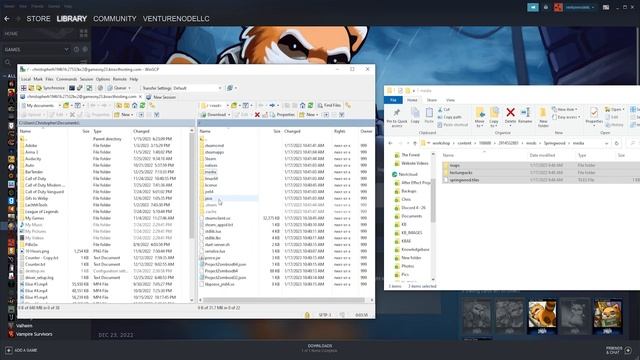Select the Adobe folder in local panel
The image size is (640, 360).
click(x=31, y=146)
